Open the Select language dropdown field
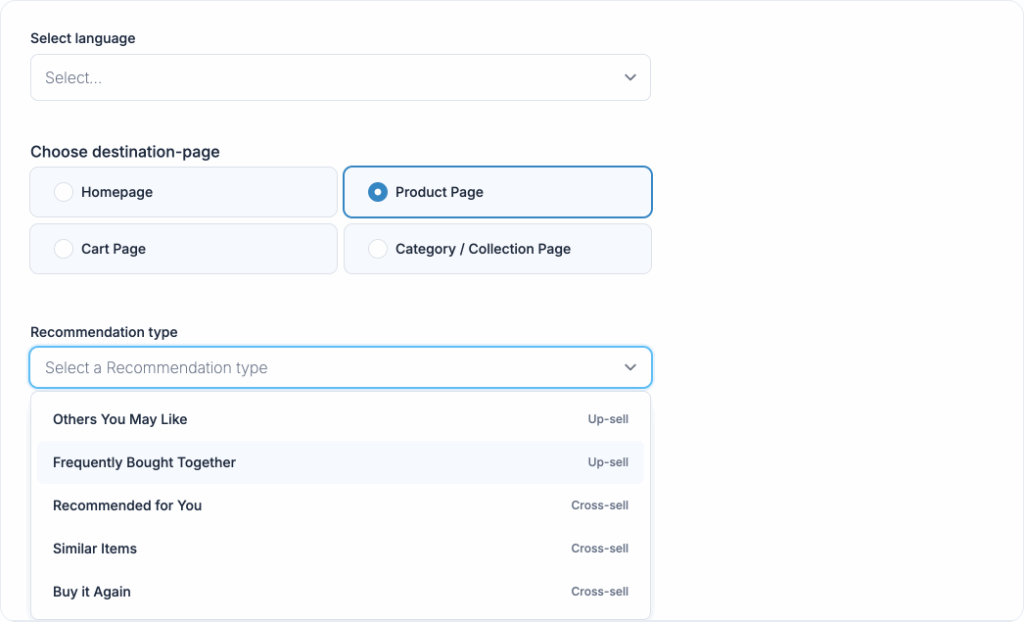 click(x=320, y=78)
